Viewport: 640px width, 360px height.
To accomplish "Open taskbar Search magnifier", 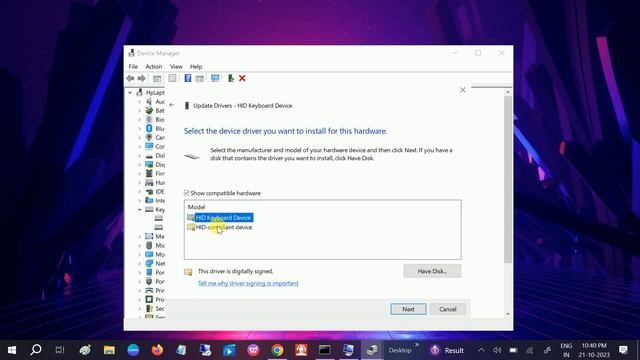I will coord(36,350).
